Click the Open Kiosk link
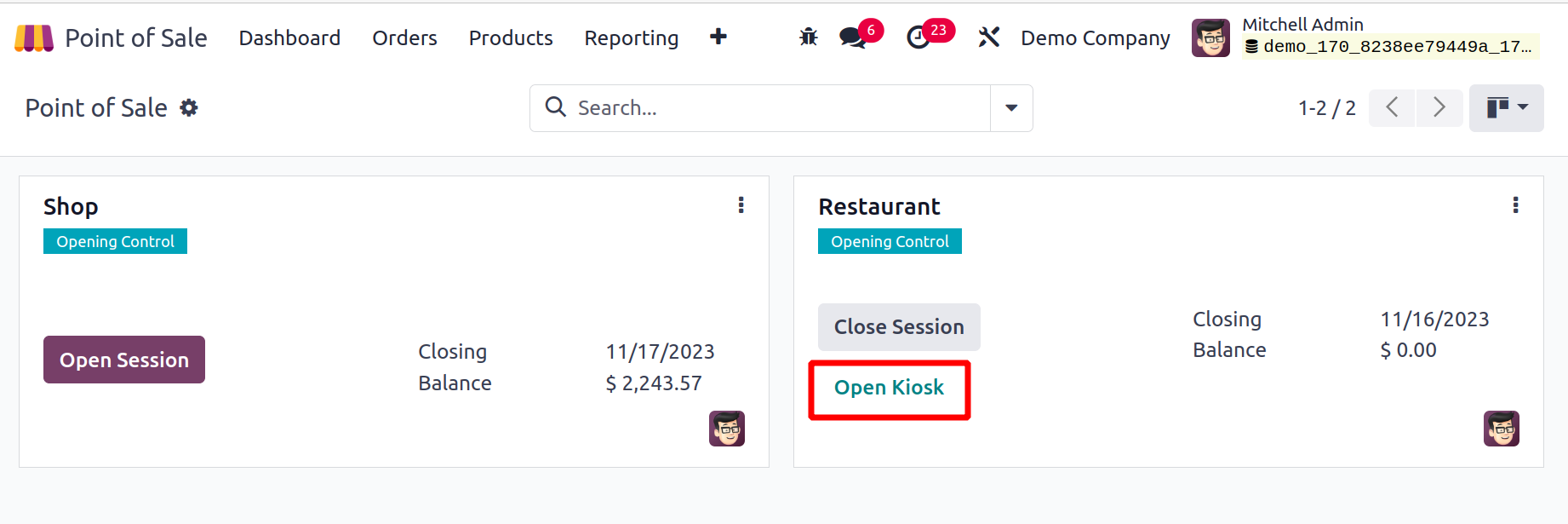The width and height of the screenshot is (1568, 524). [889, 388]
